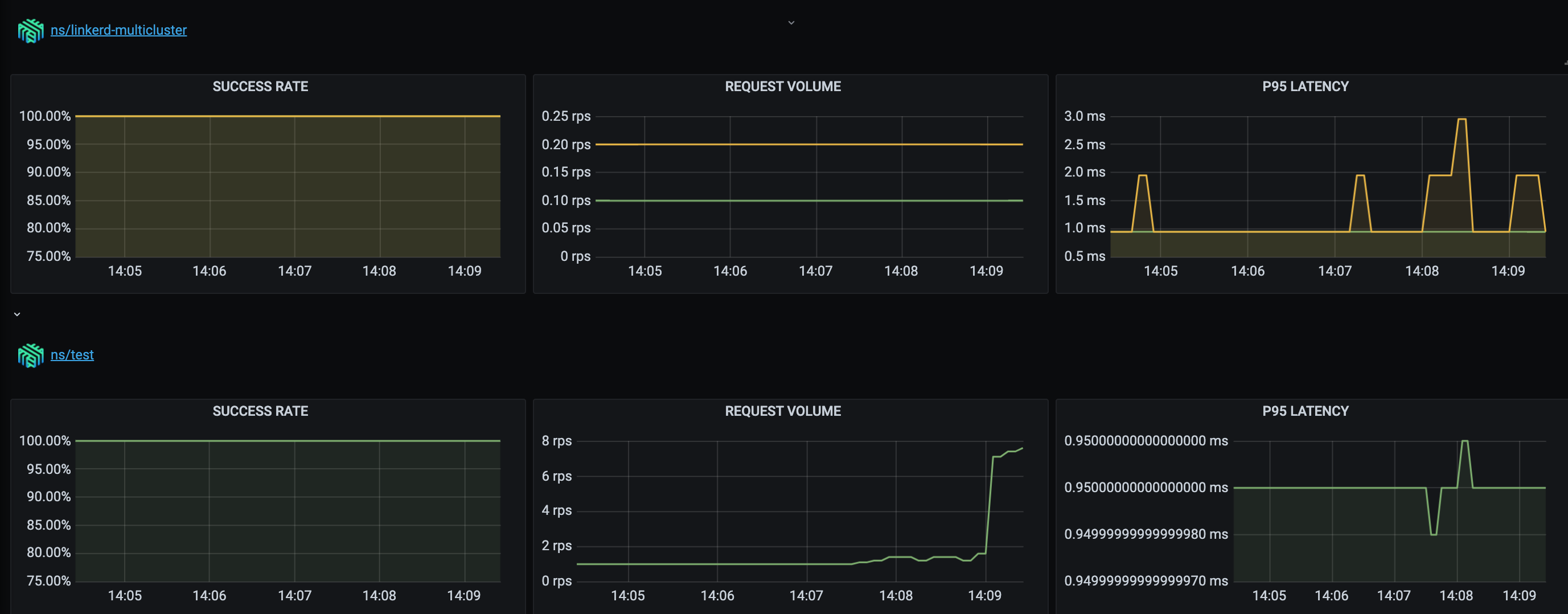This screenshot has width=1568, height=614.
Task: Open Request Volume panel title in ns/test row
Action: pyautogui.click(x=782, y=411)
